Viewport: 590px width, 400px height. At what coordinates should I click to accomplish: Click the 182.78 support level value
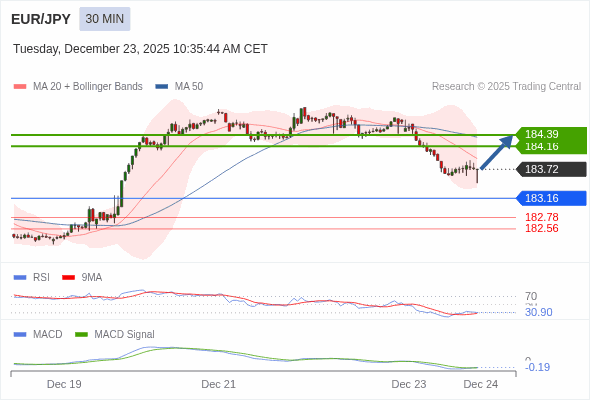(542, 217)
